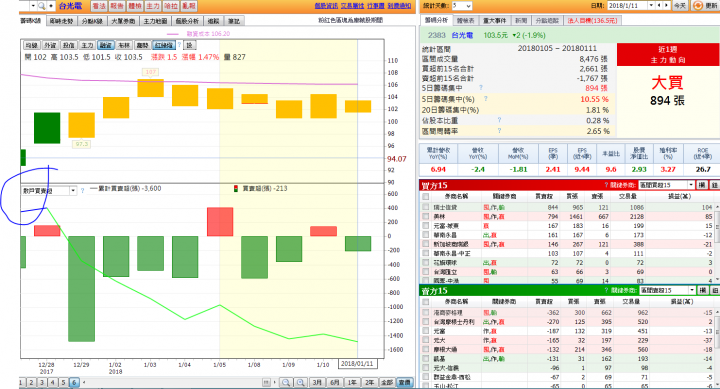The height and width of the screenshot is (389, 720).
Task: Open the 法人目標(136.5元) tab
Action: click(x=592, y=21)
